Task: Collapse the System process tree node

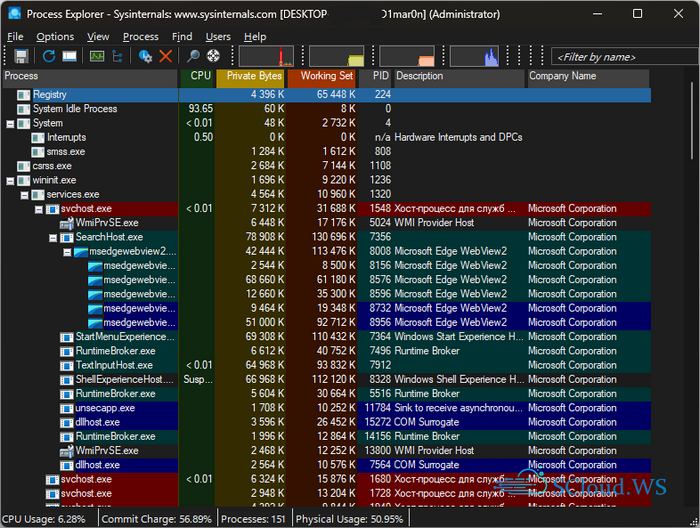Action: (10, 123)
